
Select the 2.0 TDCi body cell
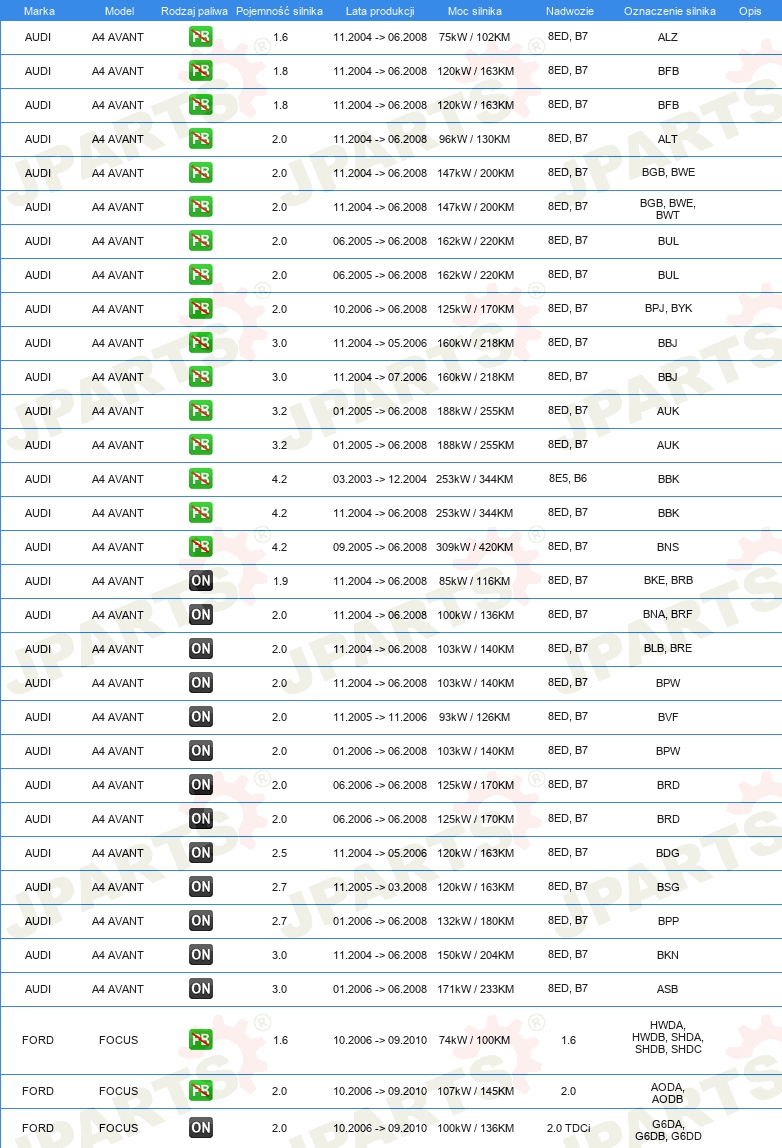[568, 1128]
